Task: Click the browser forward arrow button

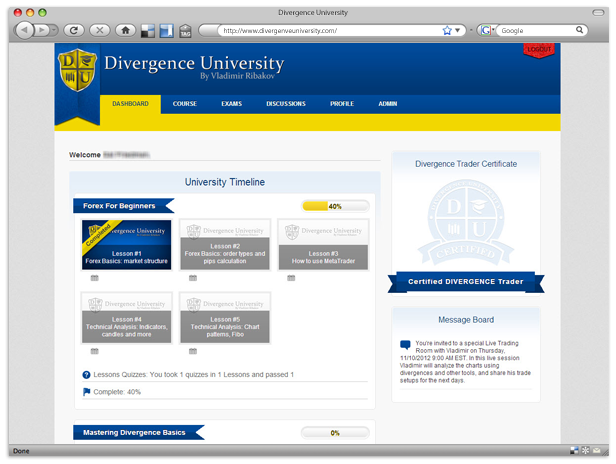Action: pos(41,30)
